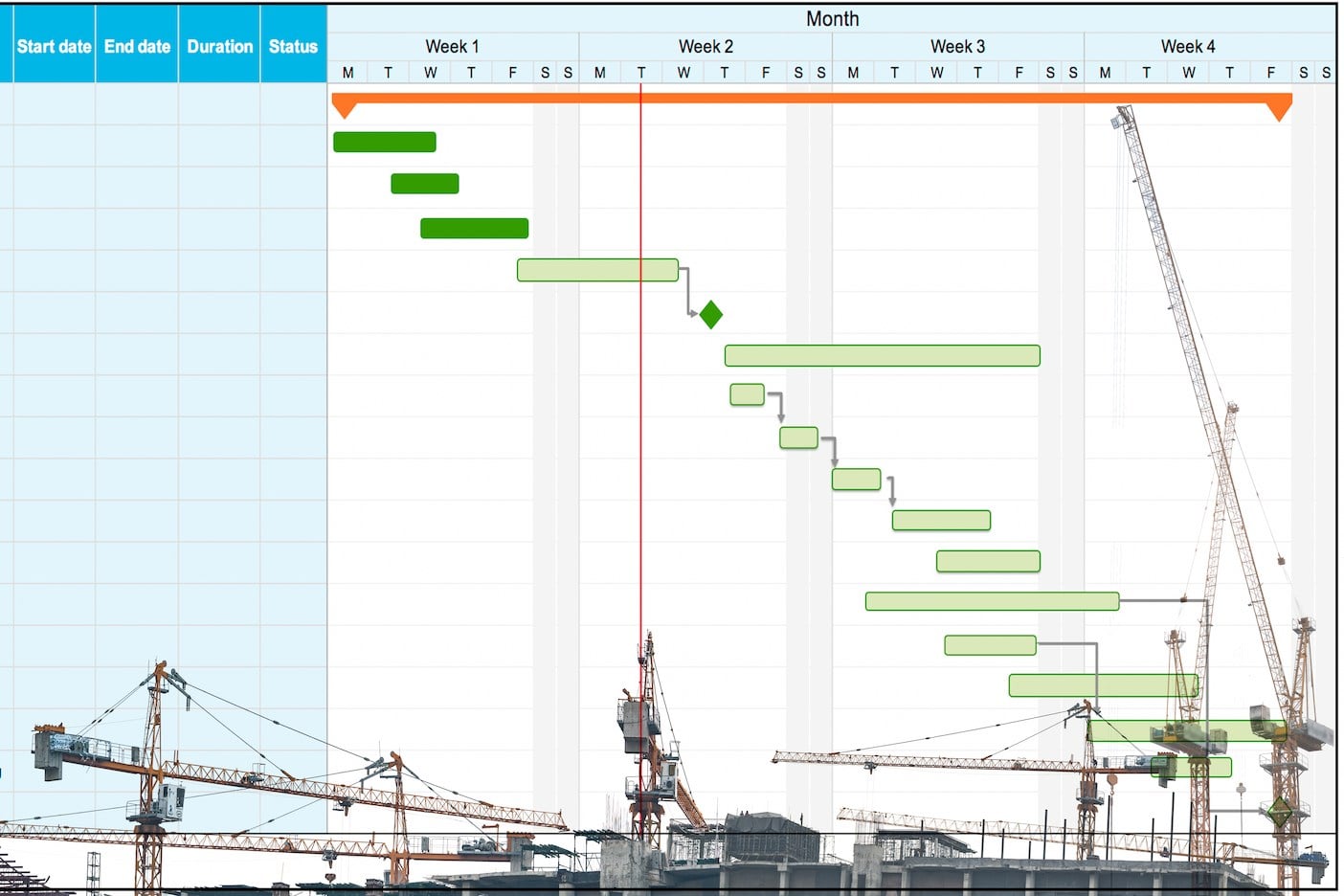Click the Week 3 header label
1344x896 pixels.
tap(957, 45)
